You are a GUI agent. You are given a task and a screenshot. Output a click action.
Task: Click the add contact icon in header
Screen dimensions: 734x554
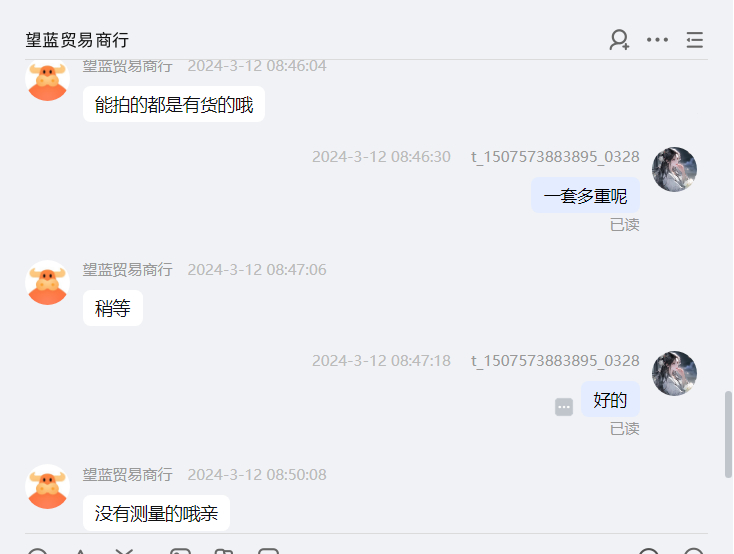click(x=619, y=40)
